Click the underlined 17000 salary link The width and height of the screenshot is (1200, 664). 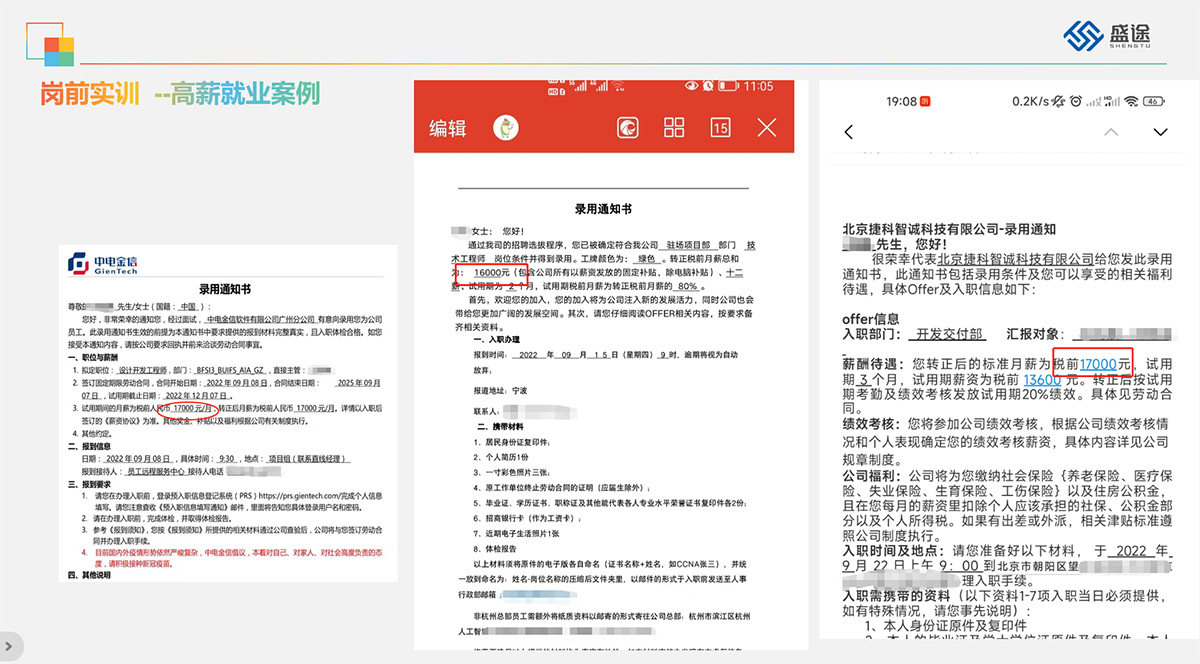1099,363
